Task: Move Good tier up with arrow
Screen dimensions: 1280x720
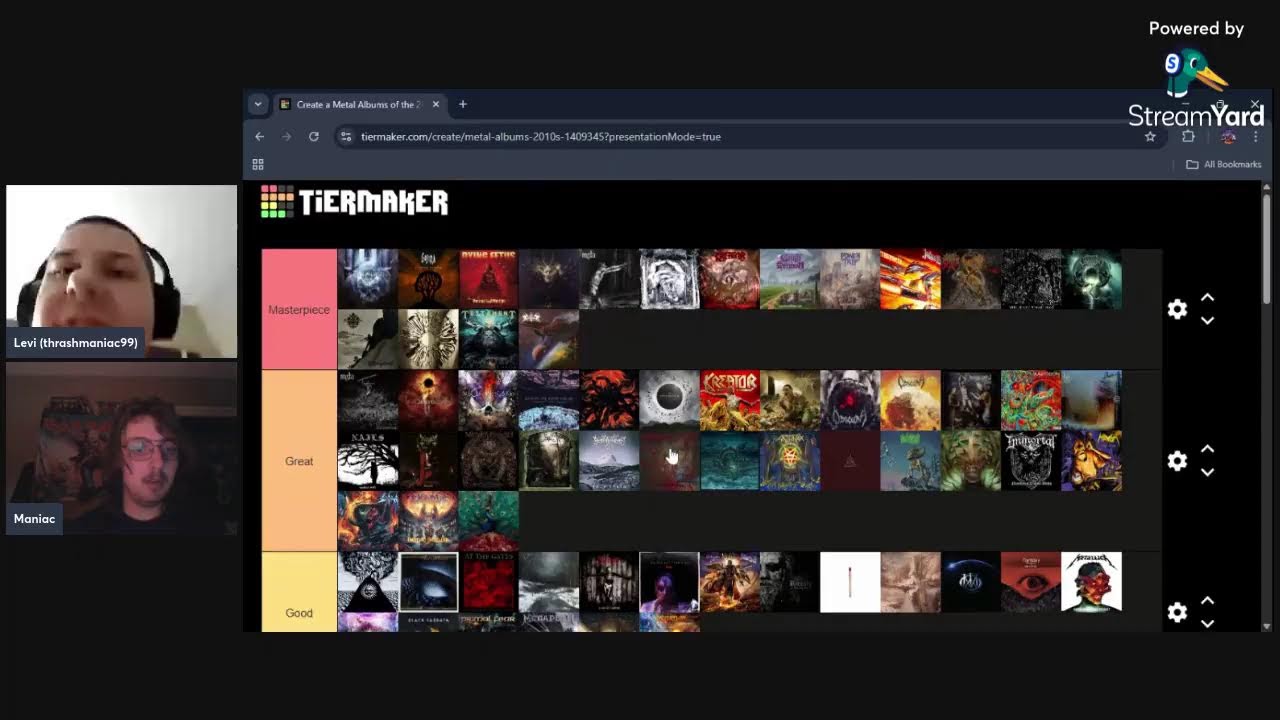Action: 1207,601
